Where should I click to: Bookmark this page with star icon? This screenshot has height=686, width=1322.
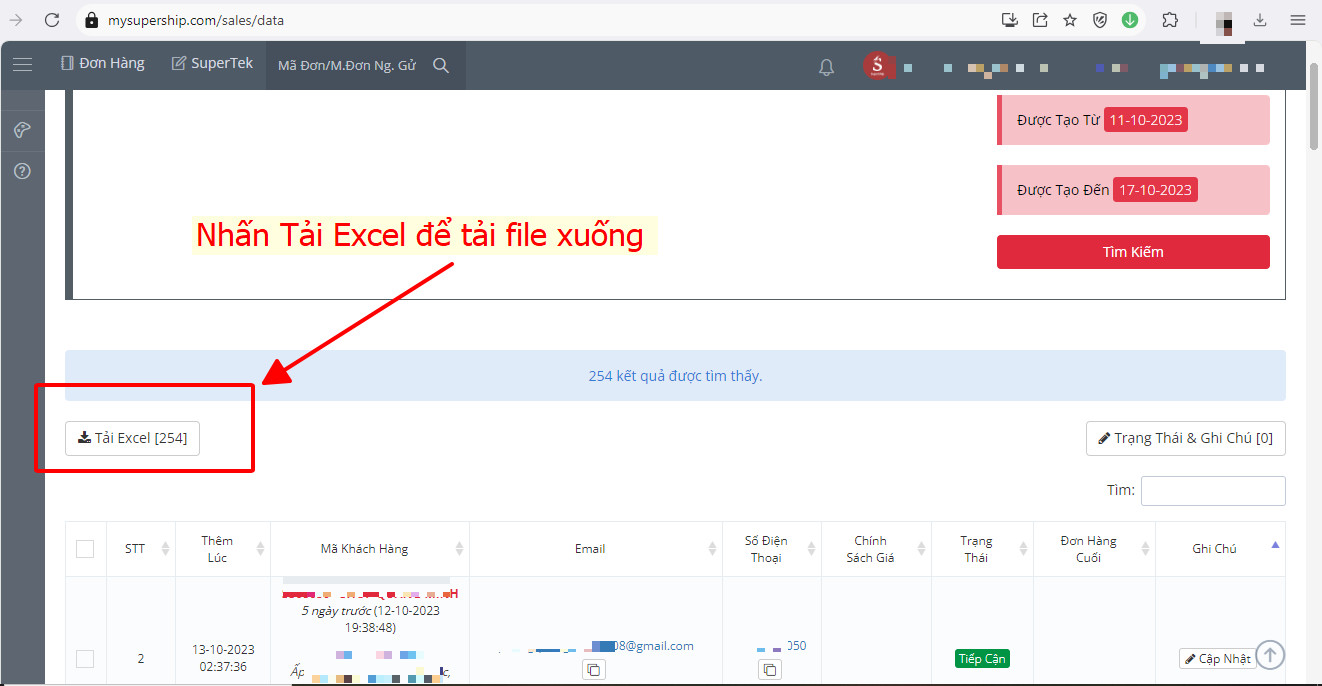(x=1070, y=20)
